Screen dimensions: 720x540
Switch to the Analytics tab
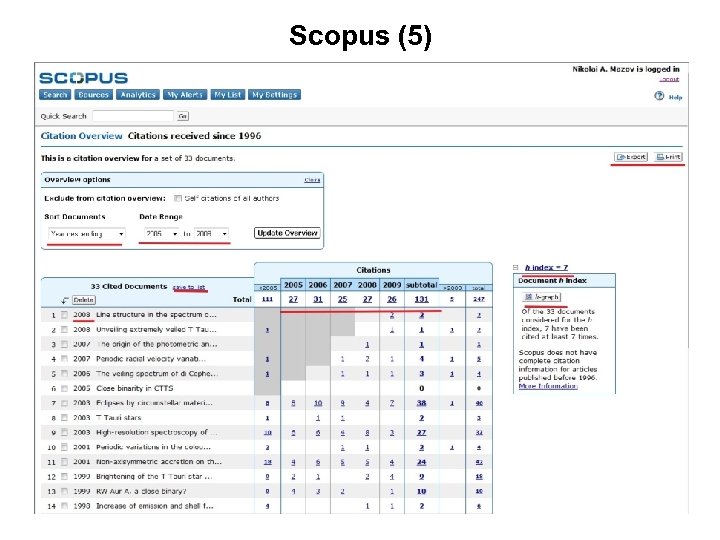click(x=138, y=95)
